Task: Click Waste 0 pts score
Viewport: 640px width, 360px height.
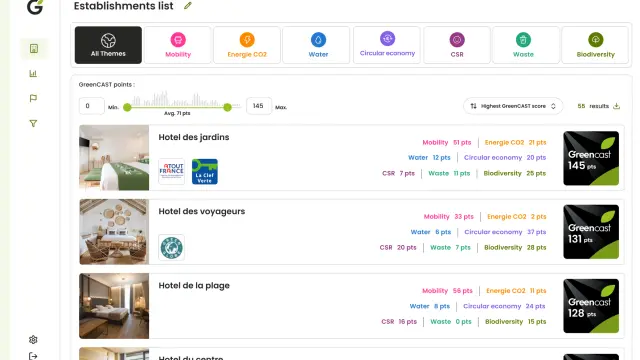Action: click(x=451, y=322)
